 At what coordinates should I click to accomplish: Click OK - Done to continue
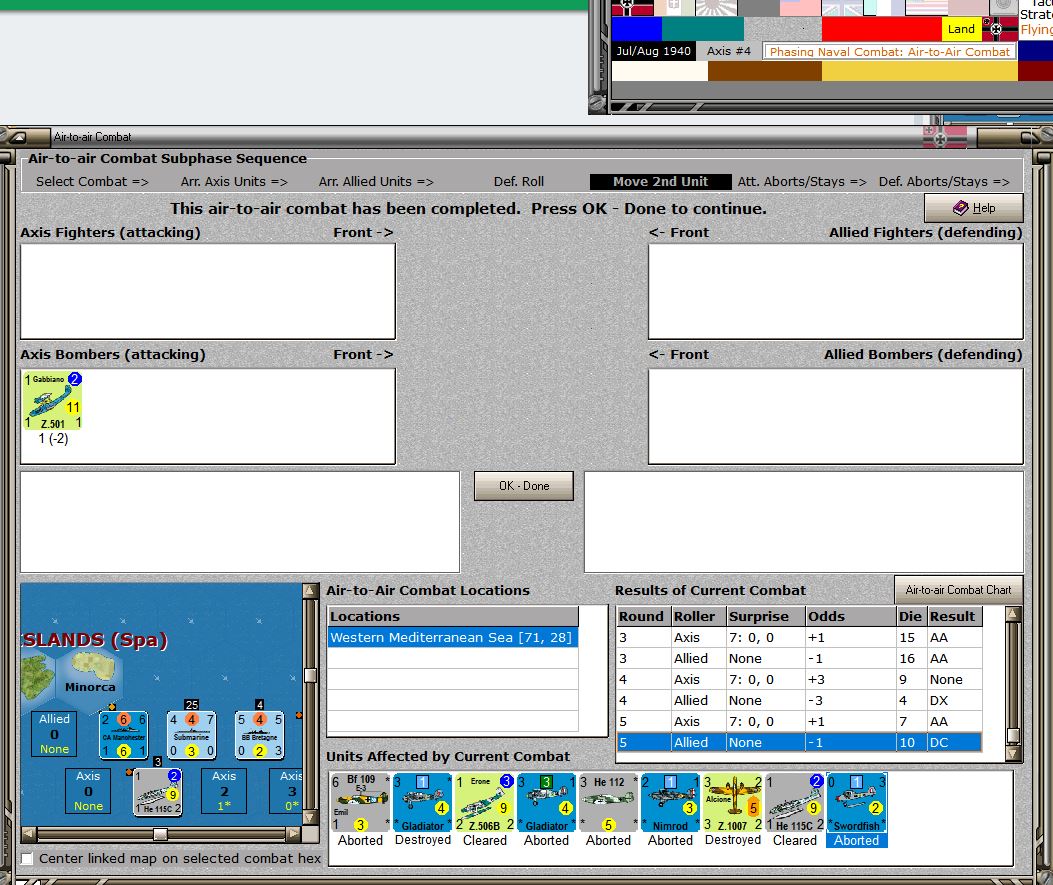coord(524,485)
